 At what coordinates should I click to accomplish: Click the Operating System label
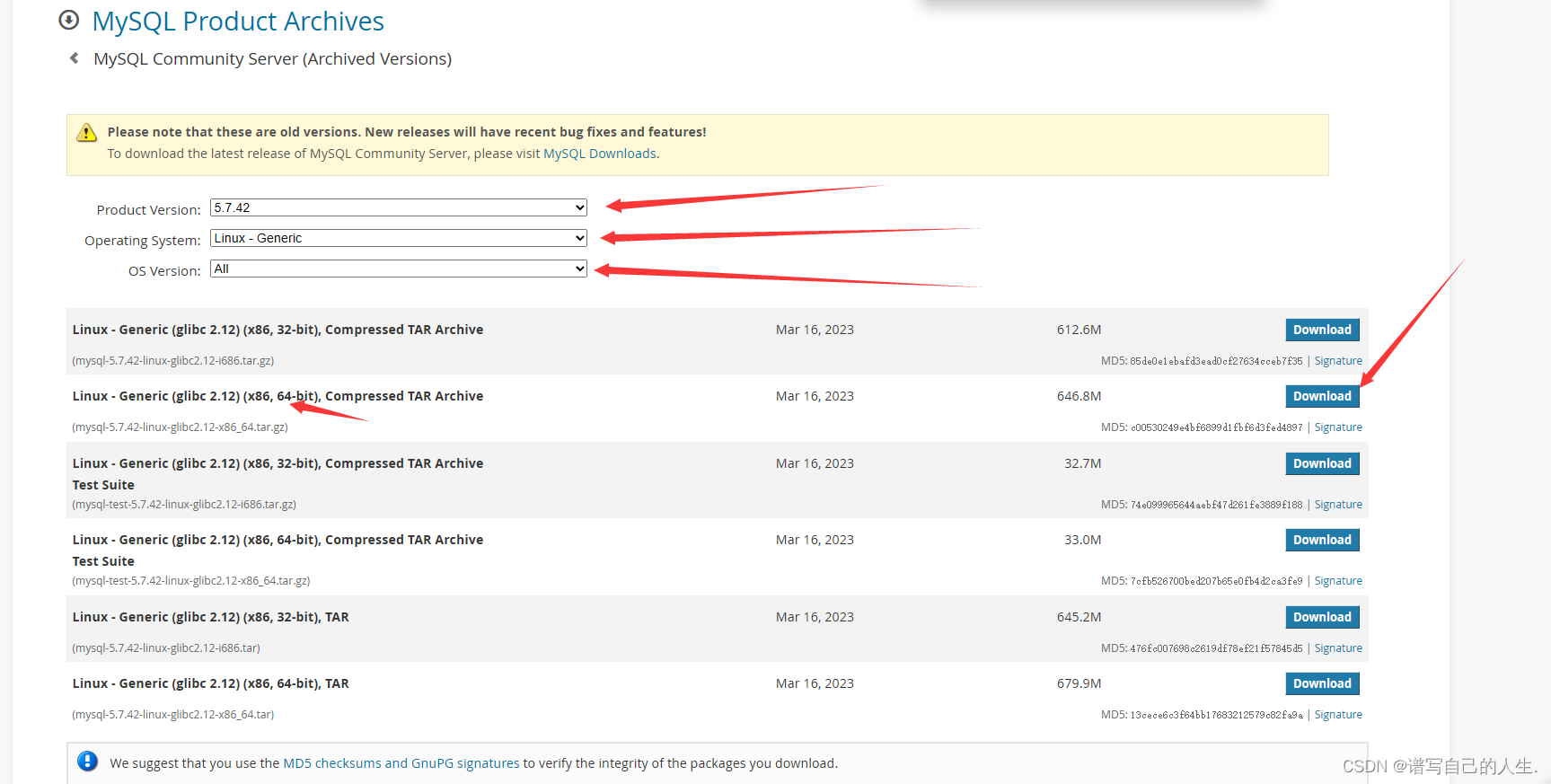(x=142, y=241)
